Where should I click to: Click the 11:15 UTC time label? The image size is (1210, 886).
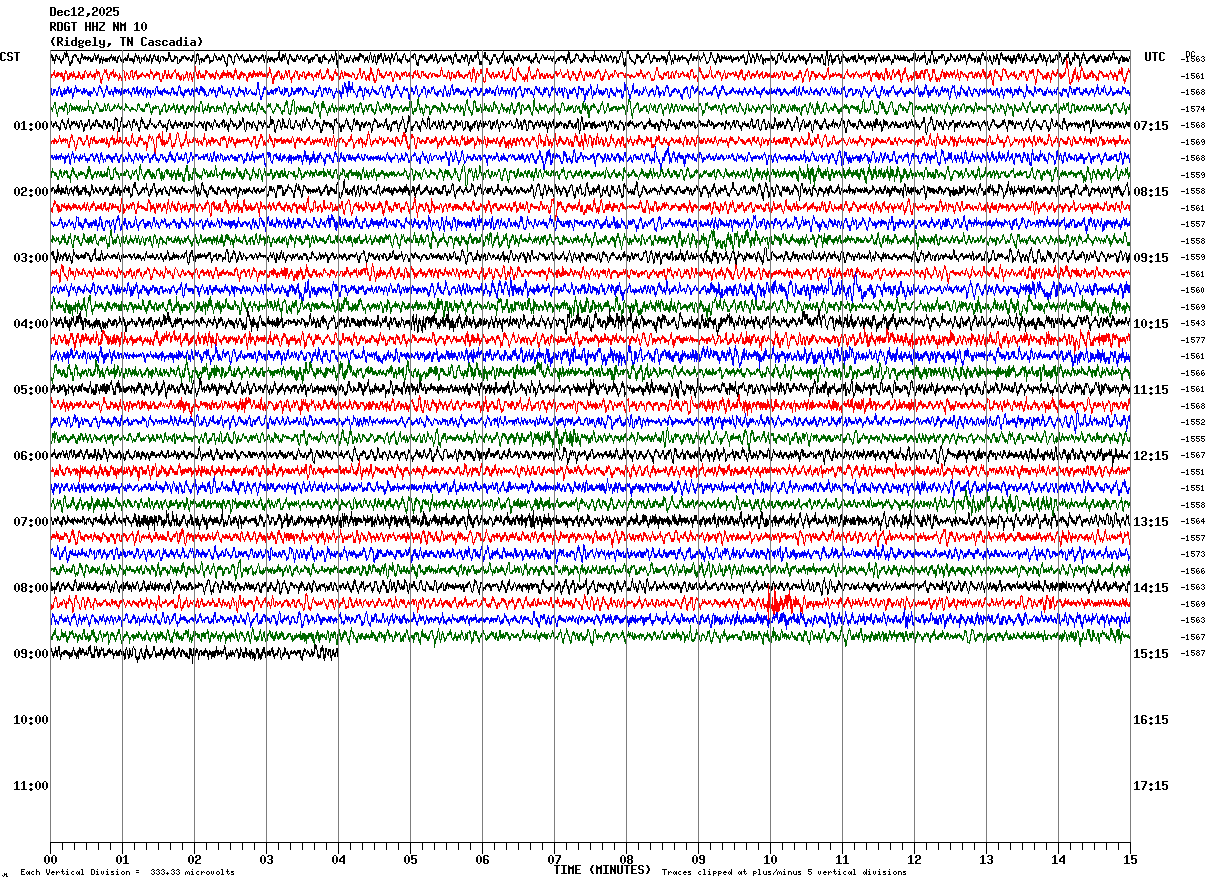[x=1151, y=390]
